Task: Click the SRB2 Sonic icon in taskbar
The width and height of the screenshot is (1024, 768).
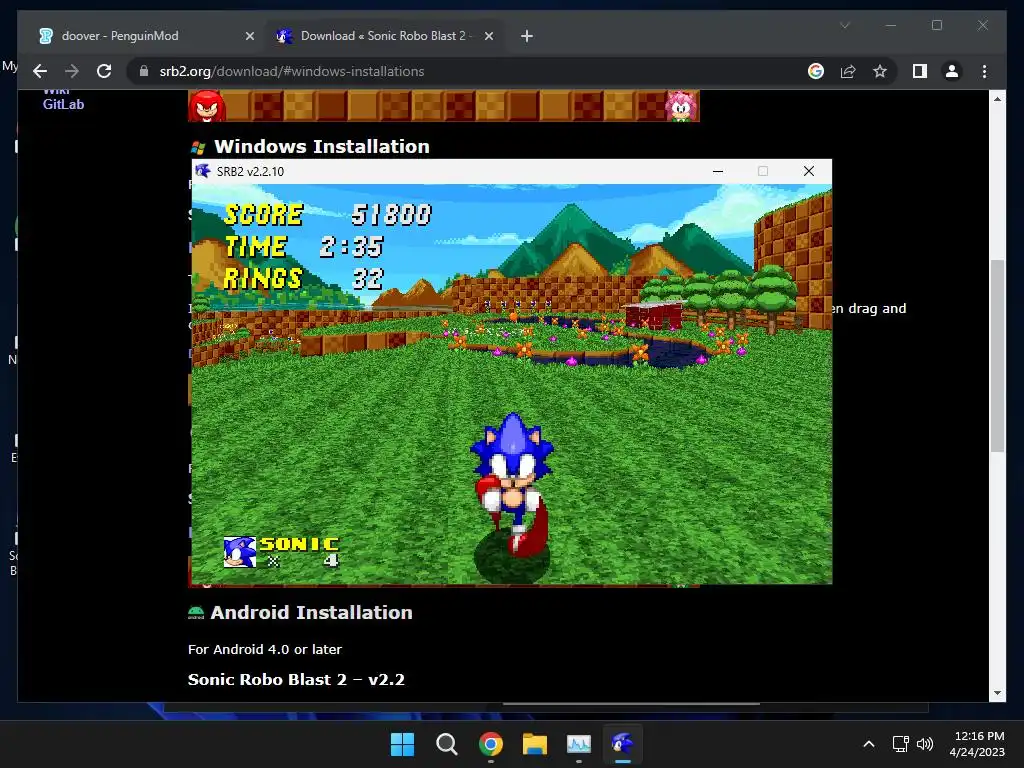Action: (623, 744)
